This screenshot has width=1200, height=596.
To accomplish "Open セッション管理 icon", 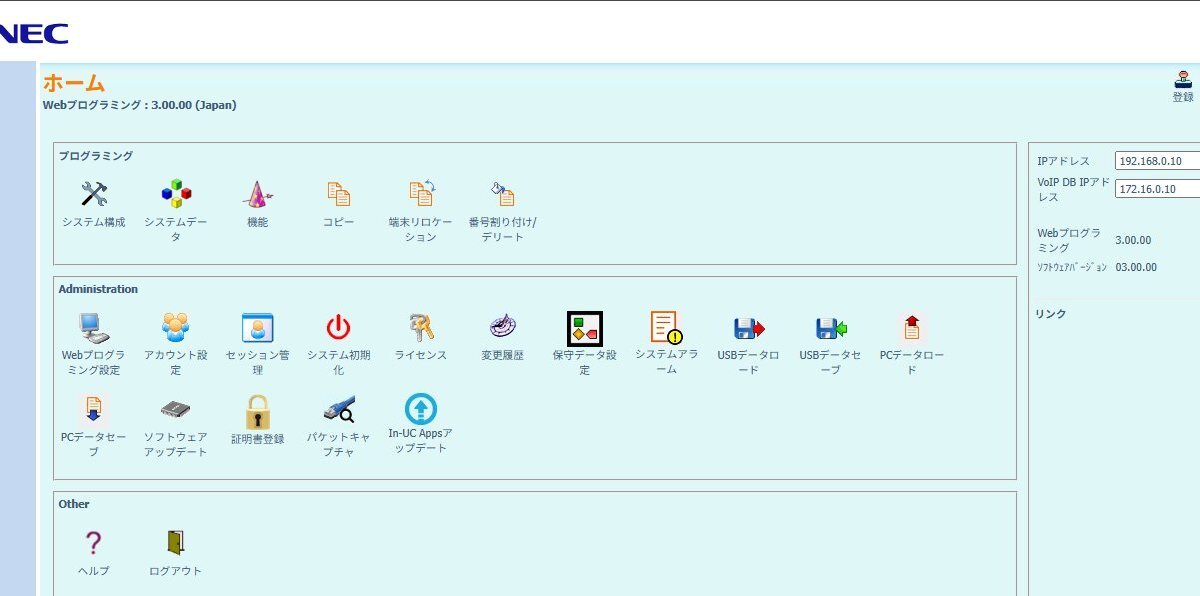I will point(258,327).
